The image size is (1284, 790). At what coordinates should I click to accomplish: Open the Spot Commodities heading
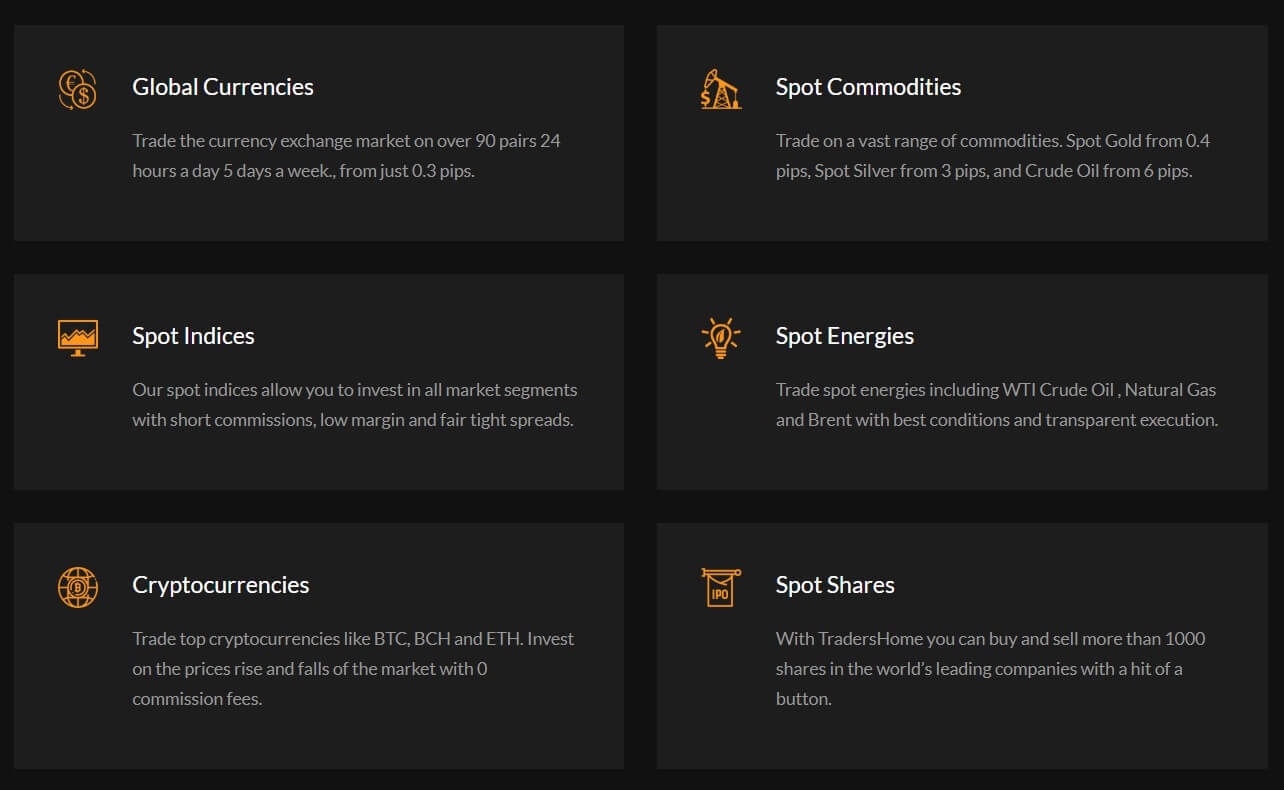click(x=868, y=87)
